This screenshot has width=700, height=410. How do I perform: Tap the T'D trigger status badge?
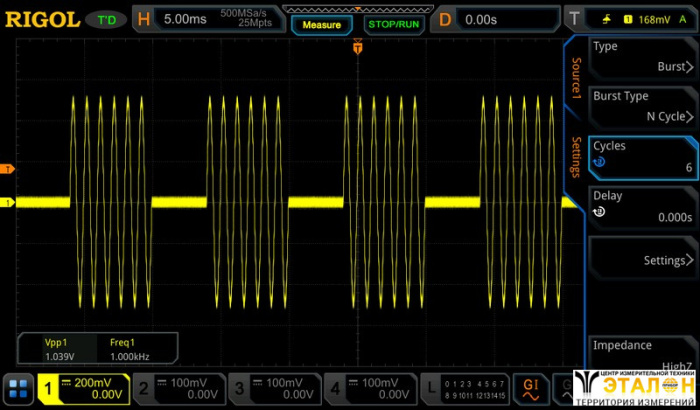click(105, 18)
